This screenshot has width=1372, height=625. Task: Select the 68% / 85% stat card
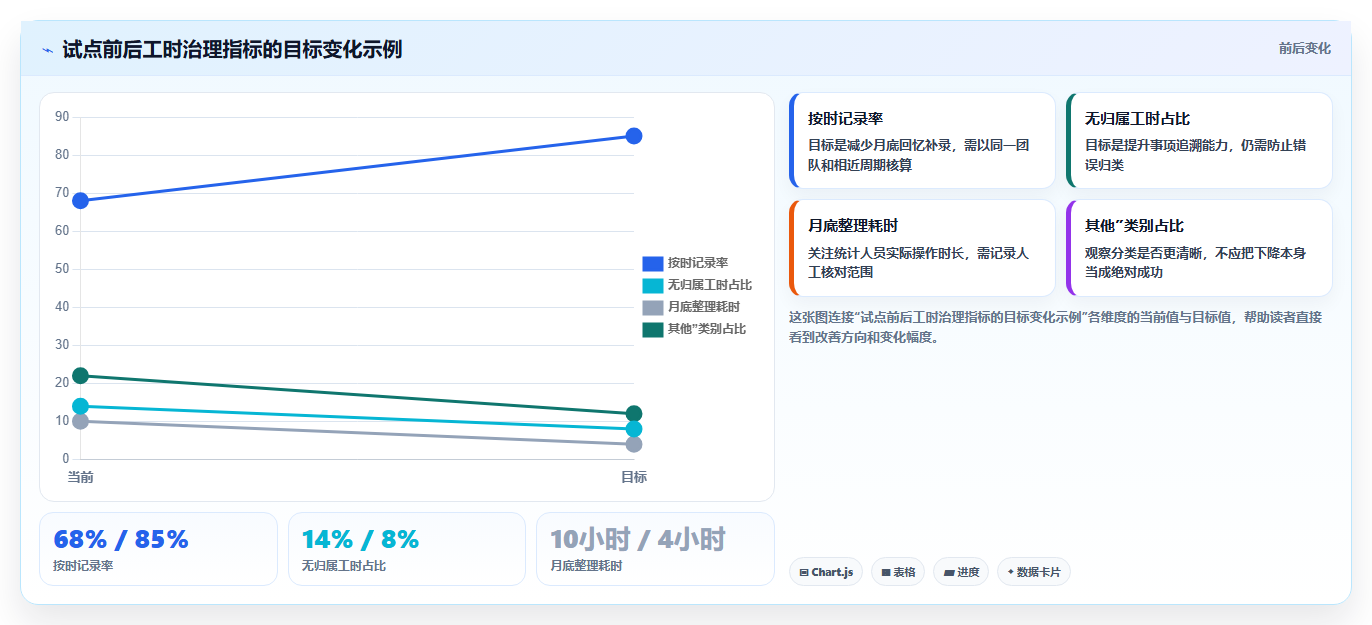158,549
